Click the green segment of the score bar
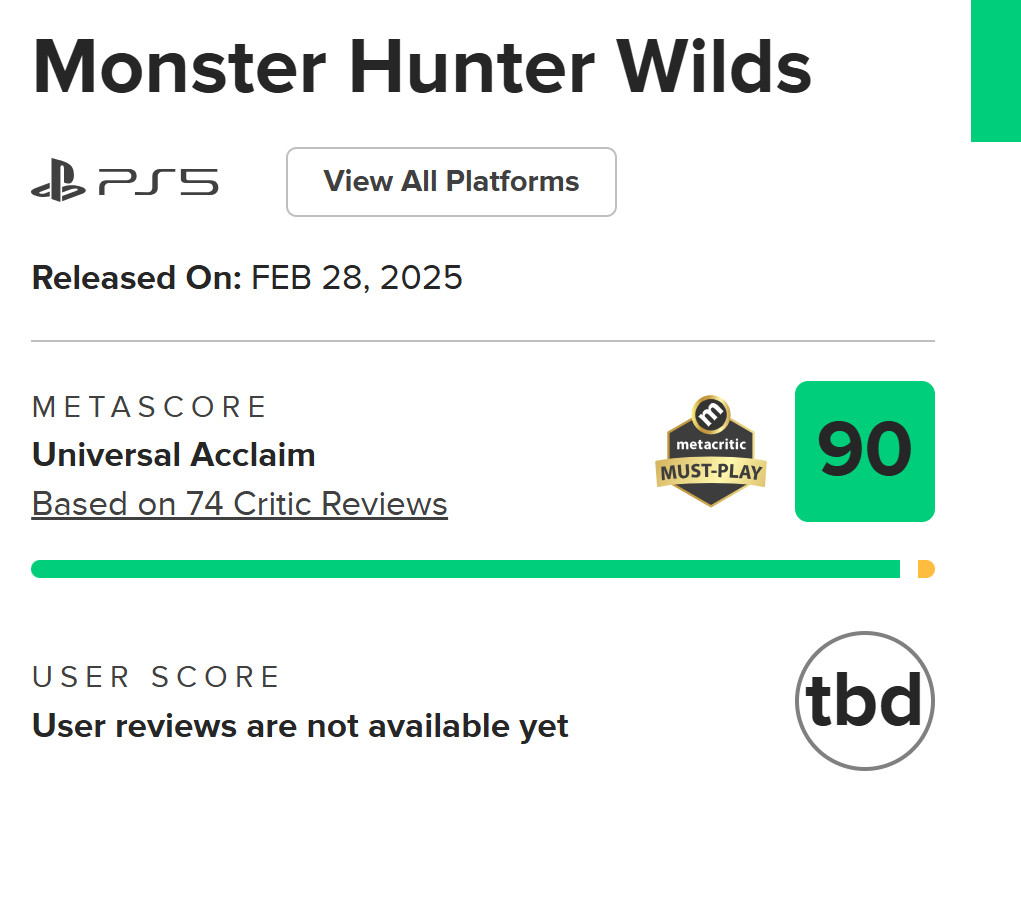Image resolution: width=1021 pixels, height=916 pixels. pos(465,569)
